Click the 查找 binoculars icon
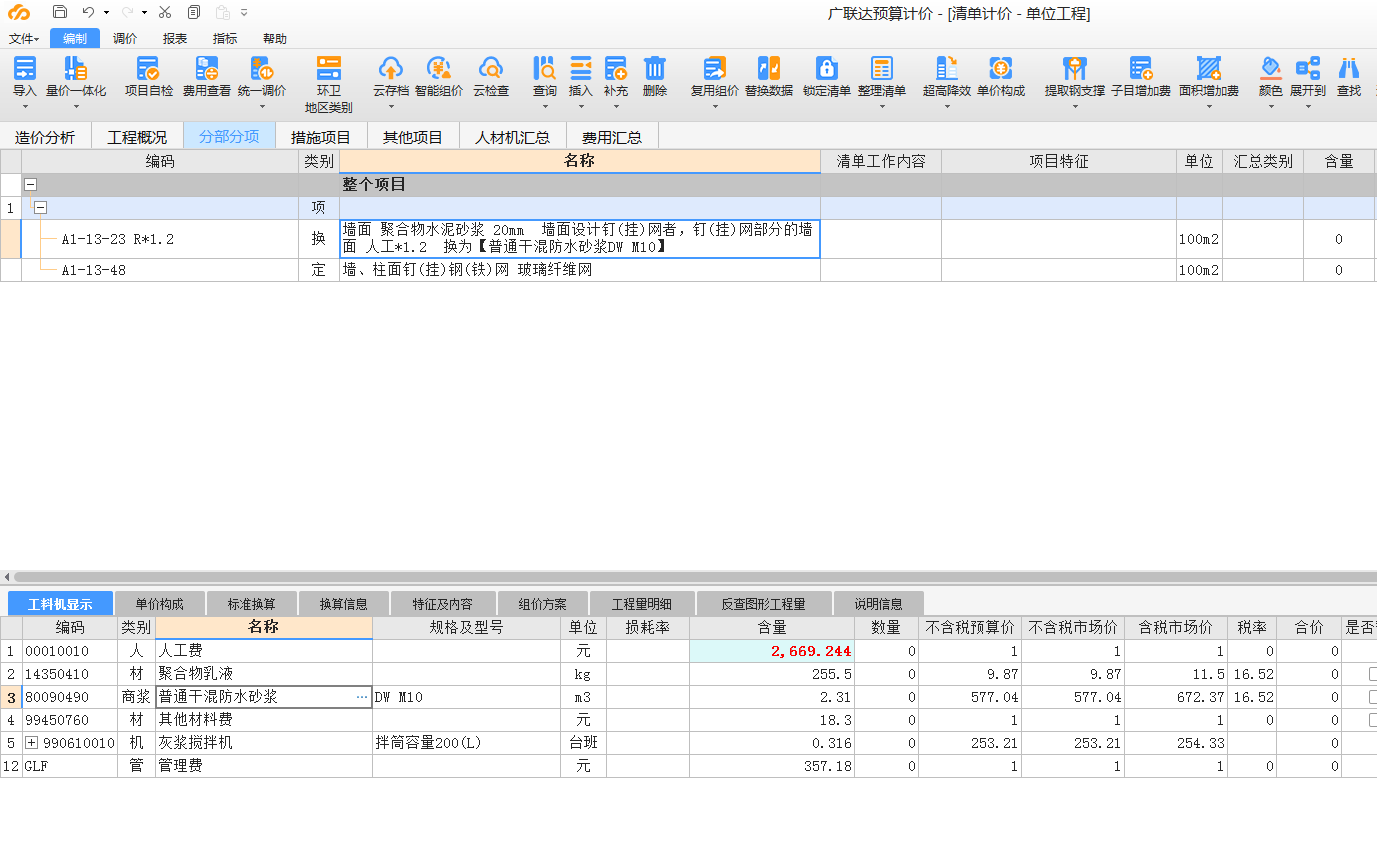 (x=1349, y=69)
